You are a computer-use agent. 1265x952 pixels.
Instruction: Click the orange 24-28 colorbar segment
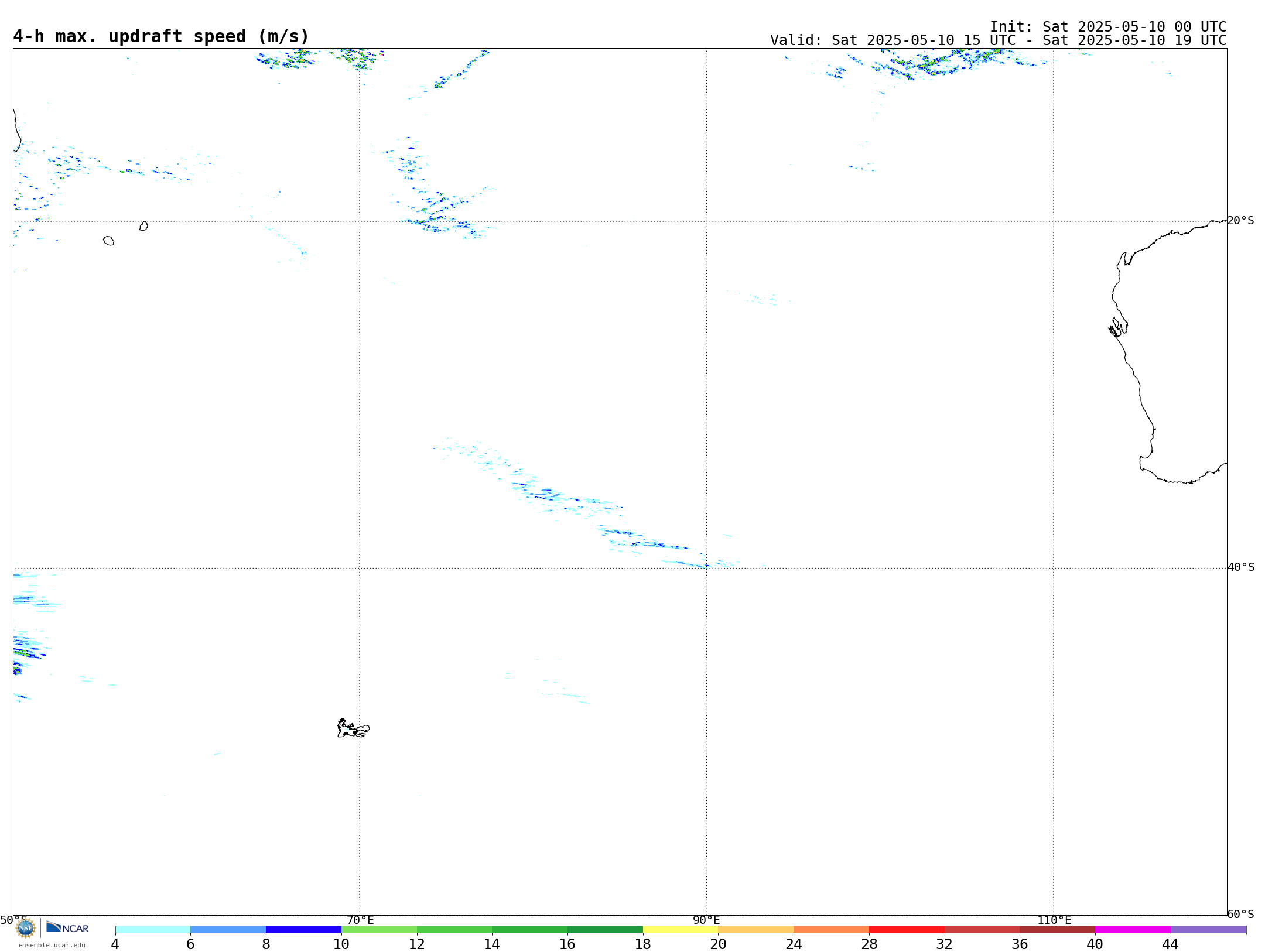(x=832, y=929)
